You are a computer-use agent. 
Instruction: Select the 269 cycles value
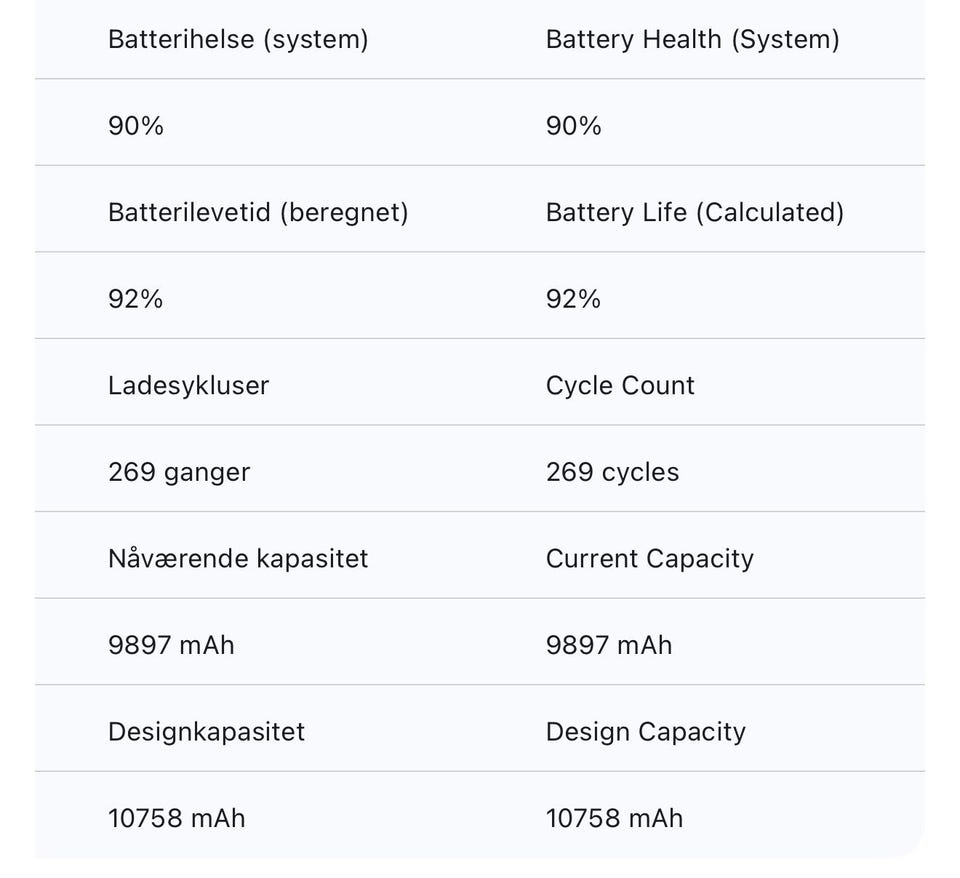[612, 472]
